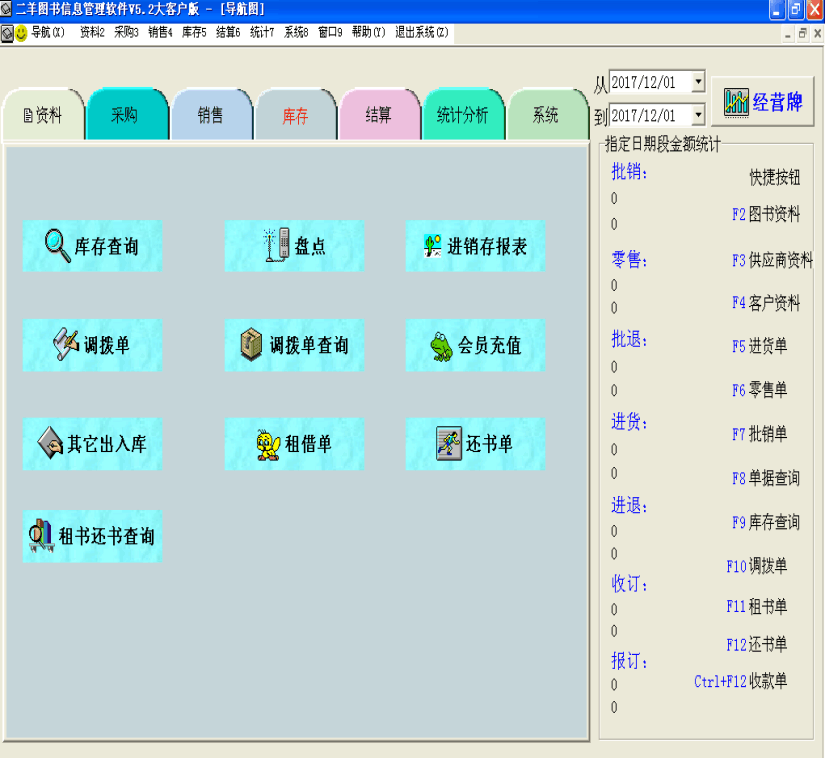826x759 pixels.
Task: Select the 库存 tab
Action: [x=294, y=115]
